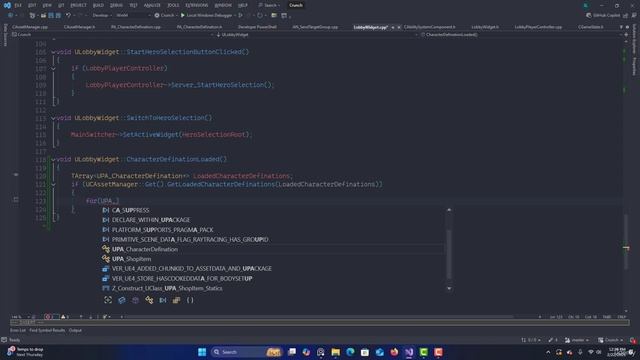Open Microsoft Edge from the taskbar

click(350, 352)
